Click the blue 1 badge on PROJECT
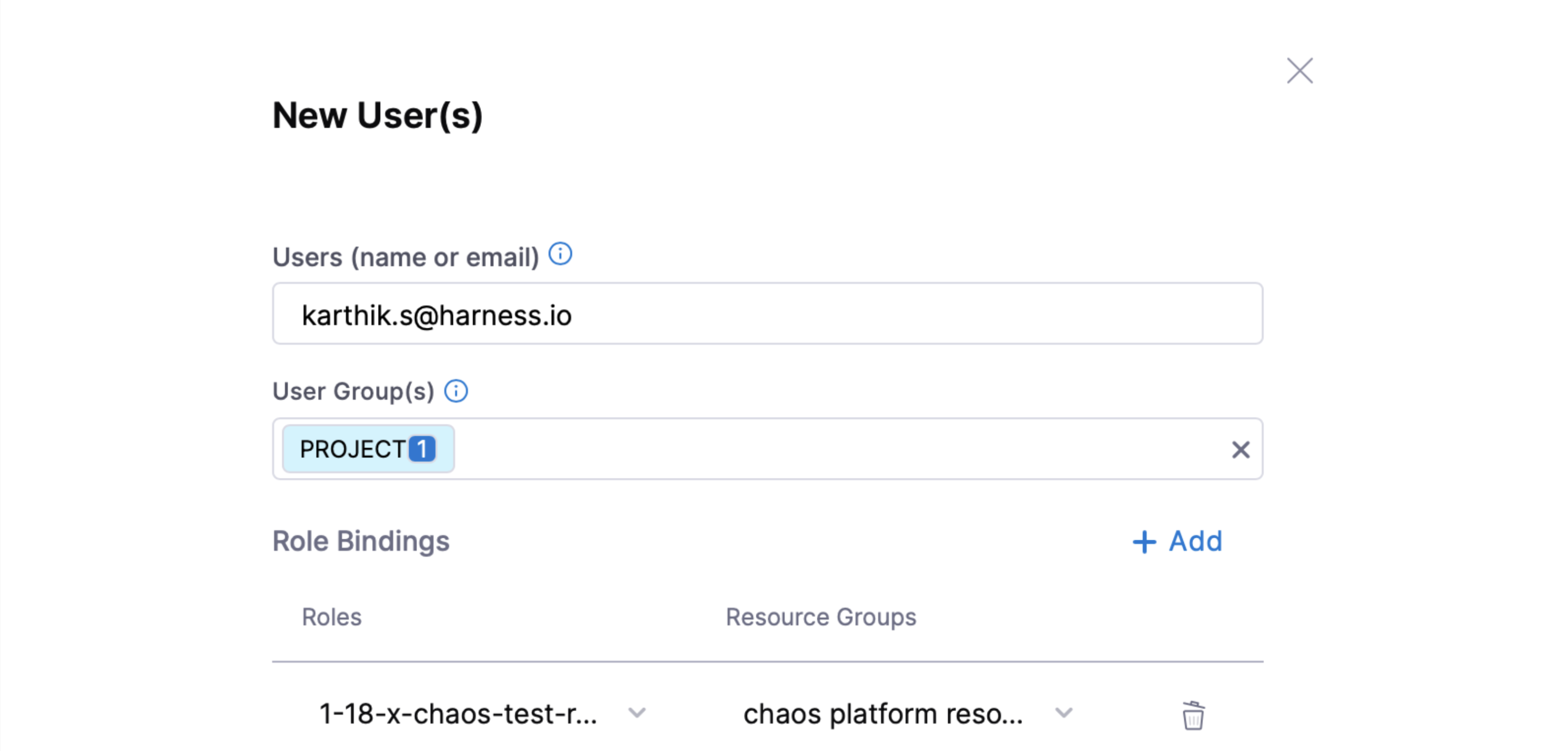Screen dimensions: 1568x751 click(422, 449)
